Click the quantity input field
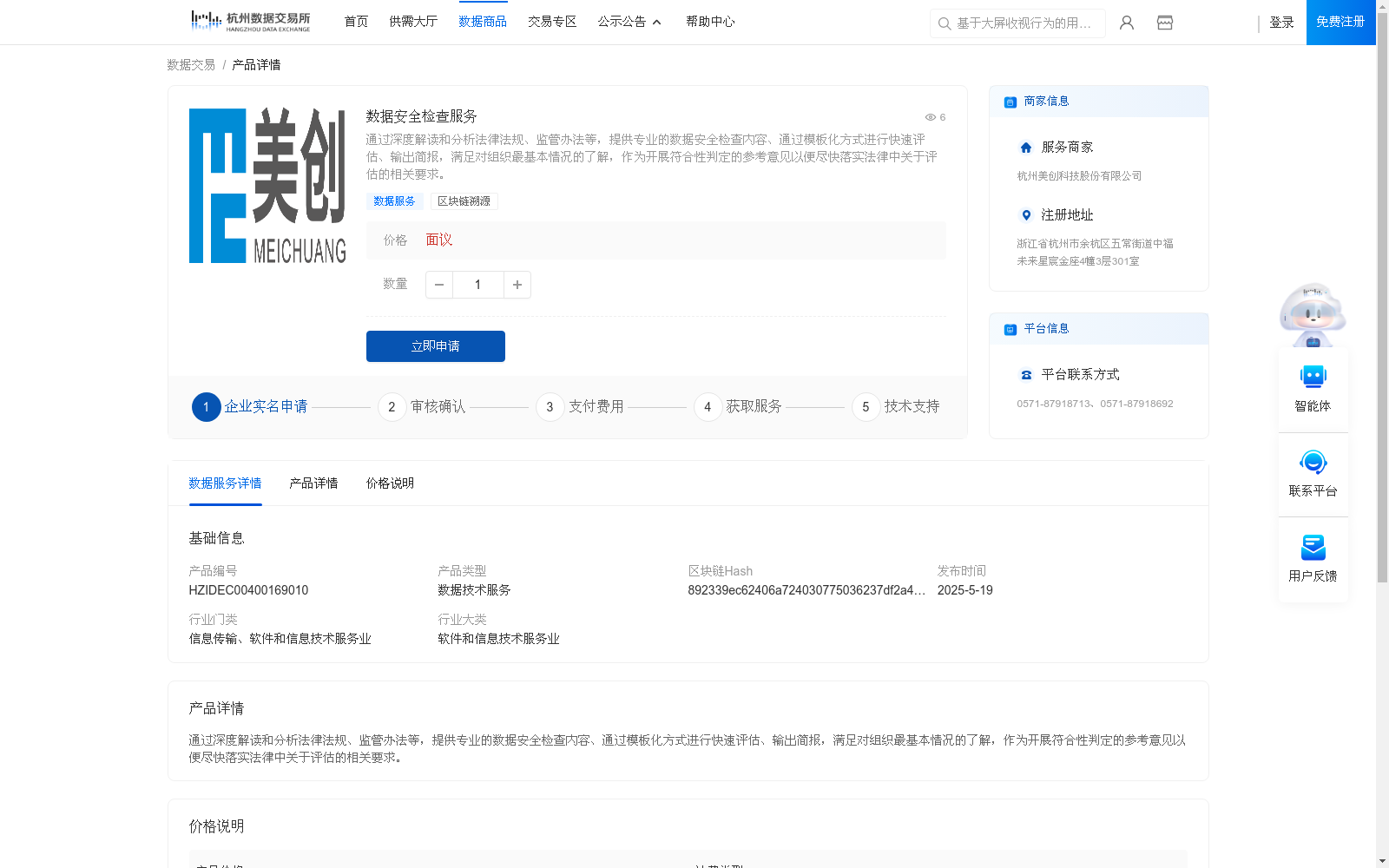This screenshot has height=868, width=1389. (477, 285)
